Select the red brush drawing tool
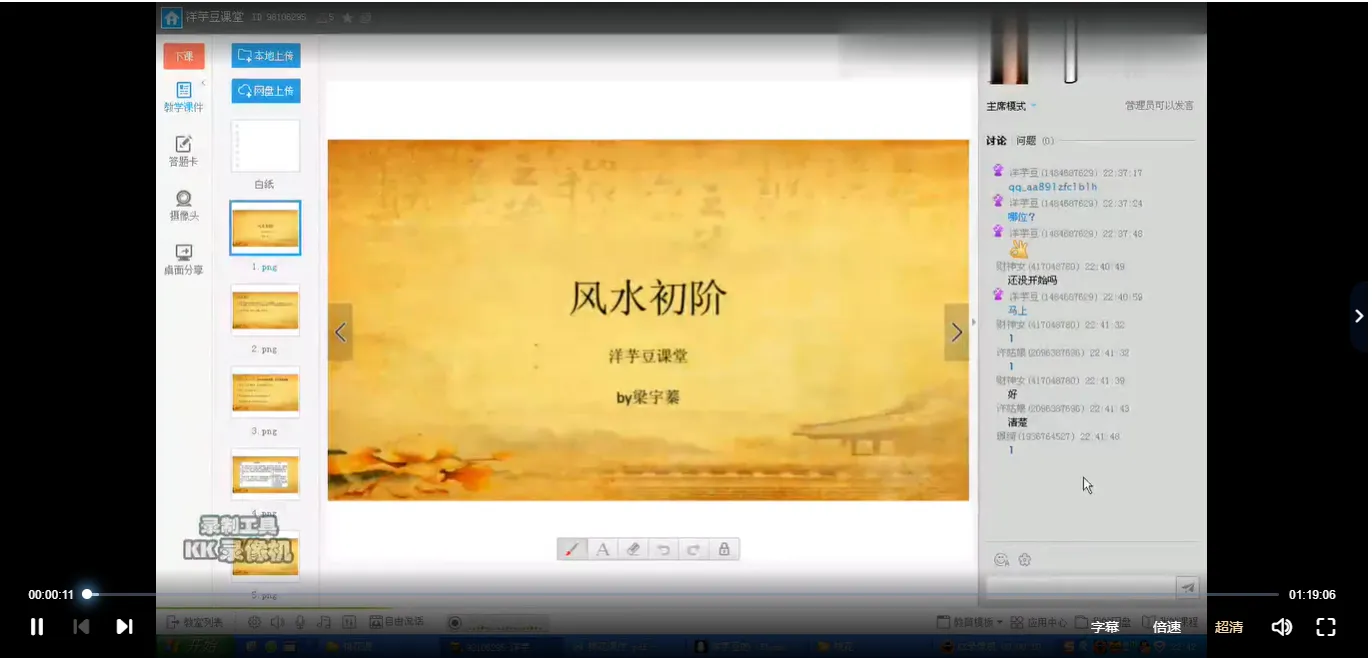 (572, 549)
